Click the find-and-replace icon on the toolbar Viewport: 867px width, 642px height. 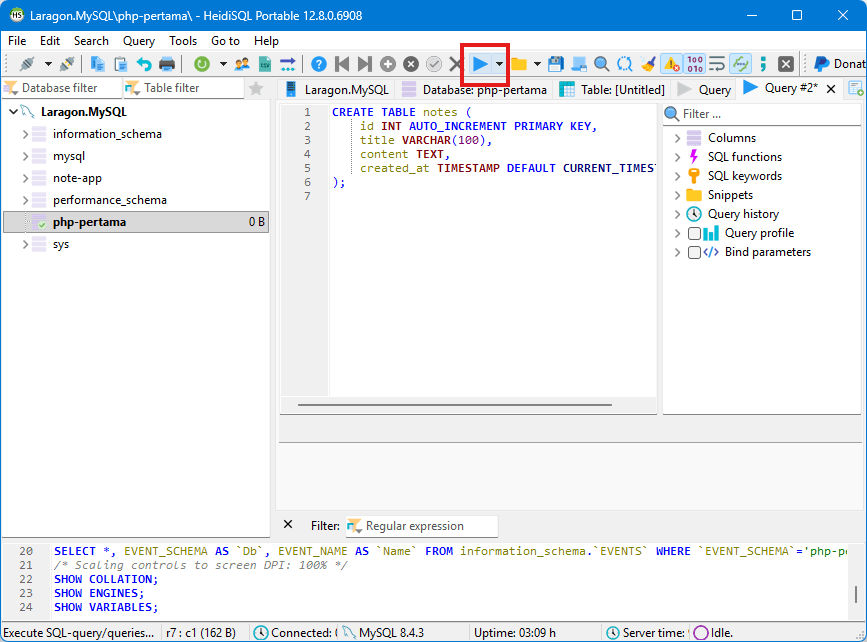625,63
